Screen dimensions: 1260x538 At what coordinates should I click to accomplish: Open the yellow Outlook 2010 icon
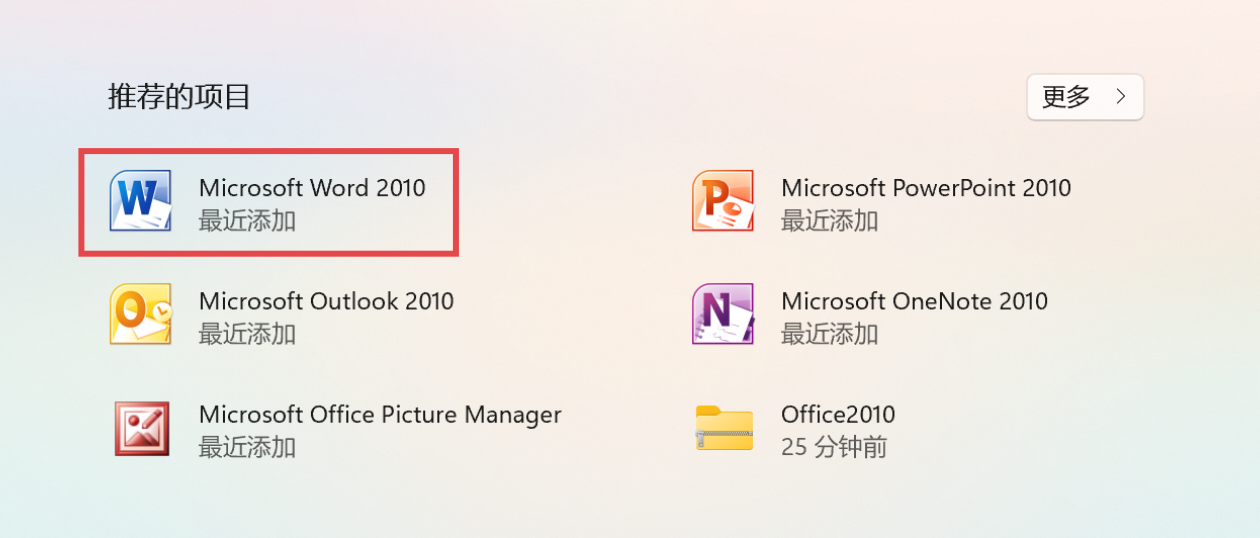tap(140, 314)
